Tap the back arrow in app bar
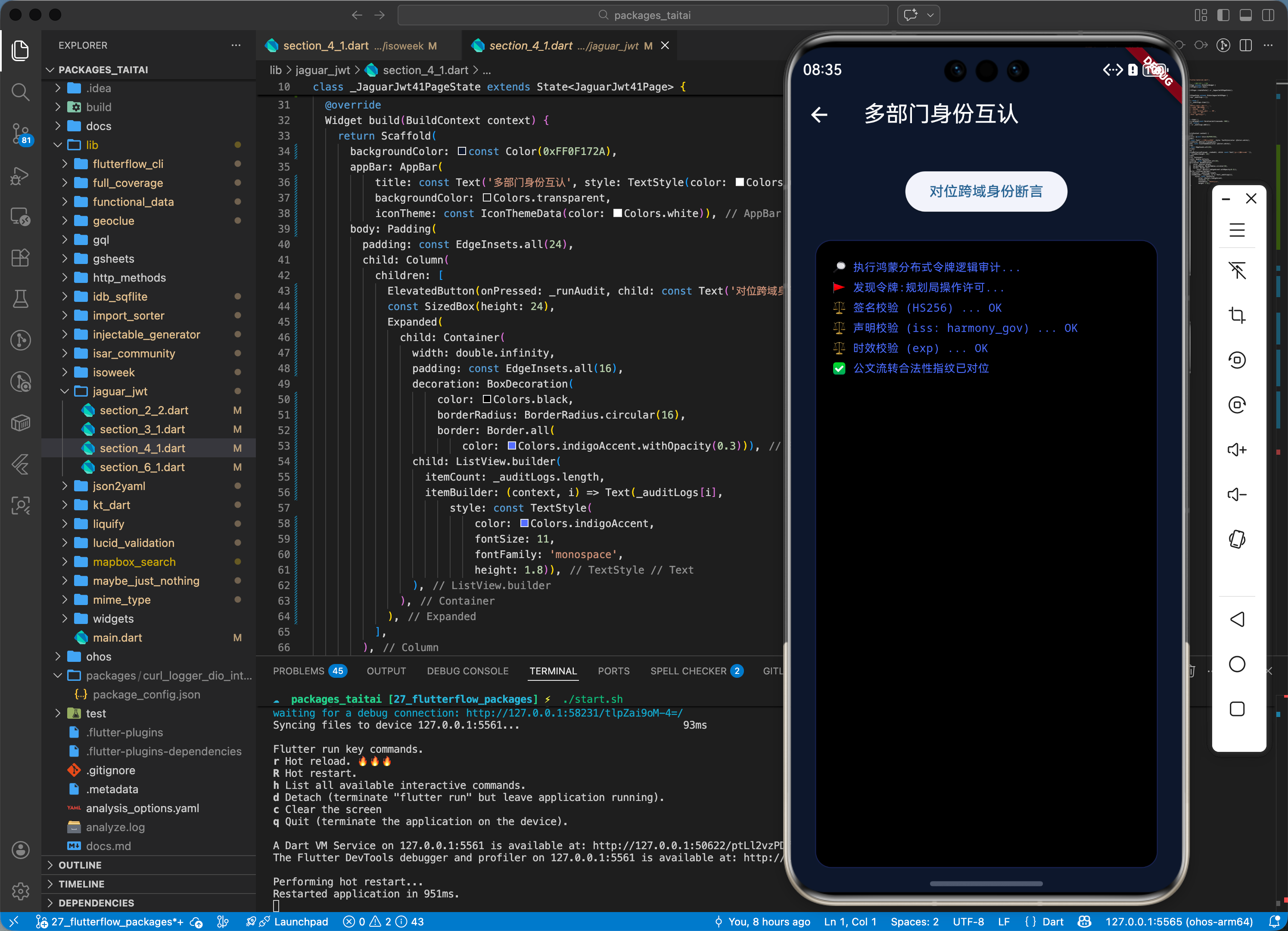 tap(819, 115)
